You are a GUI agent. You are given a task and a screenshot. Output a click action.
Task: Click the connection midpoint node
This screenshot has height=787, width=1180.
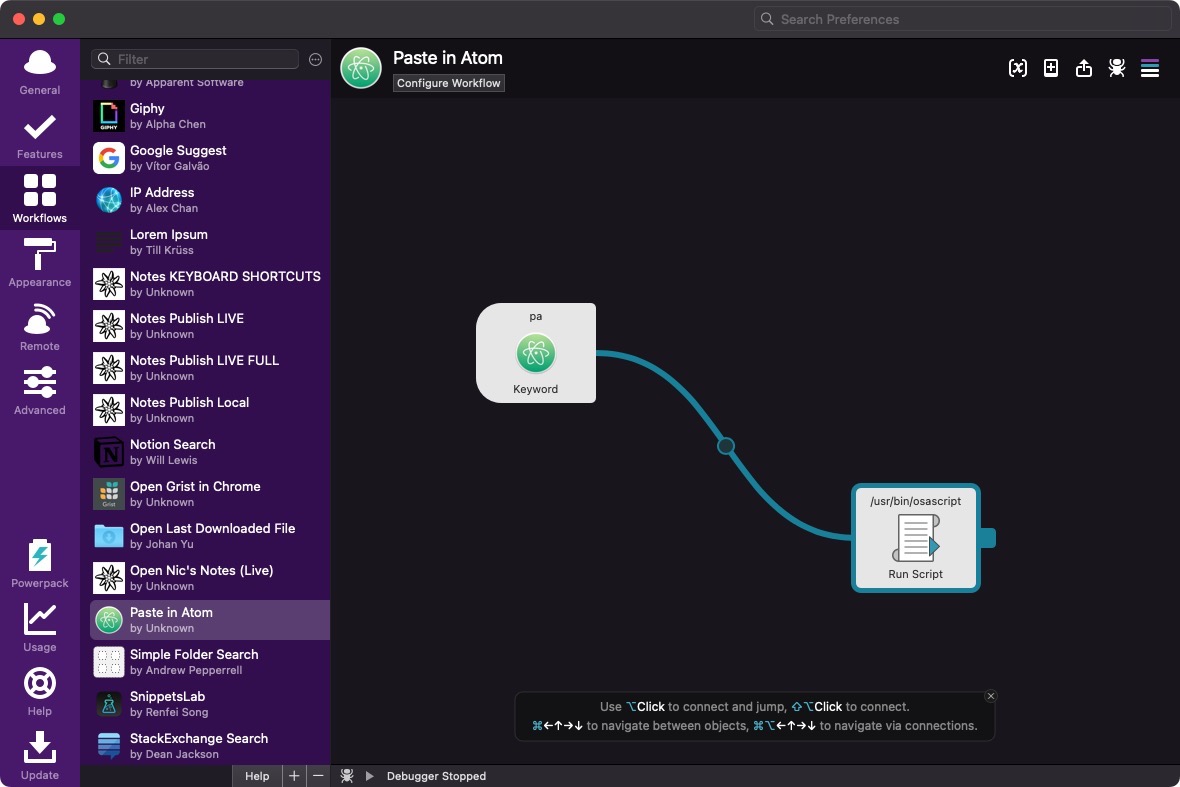pos(725,446)
